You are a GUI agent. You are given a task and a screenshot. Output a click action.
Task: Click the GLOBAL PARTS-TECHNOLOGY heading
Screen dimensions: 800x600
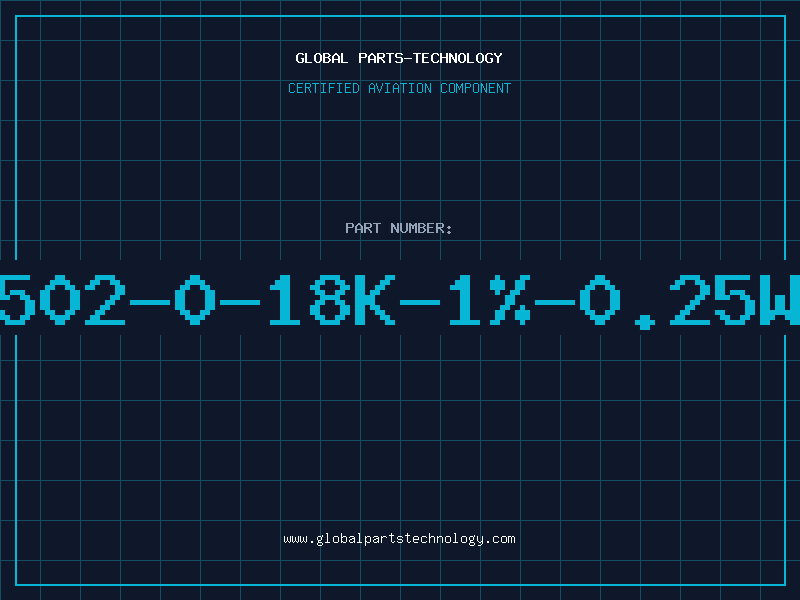tap(399, 58)
